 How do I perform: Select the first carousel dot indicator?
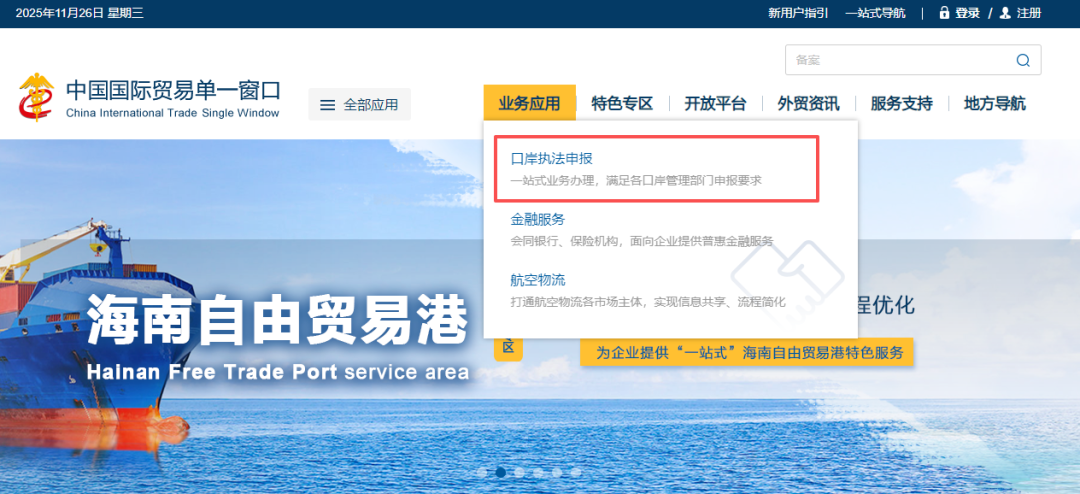[x=482, y=472]
